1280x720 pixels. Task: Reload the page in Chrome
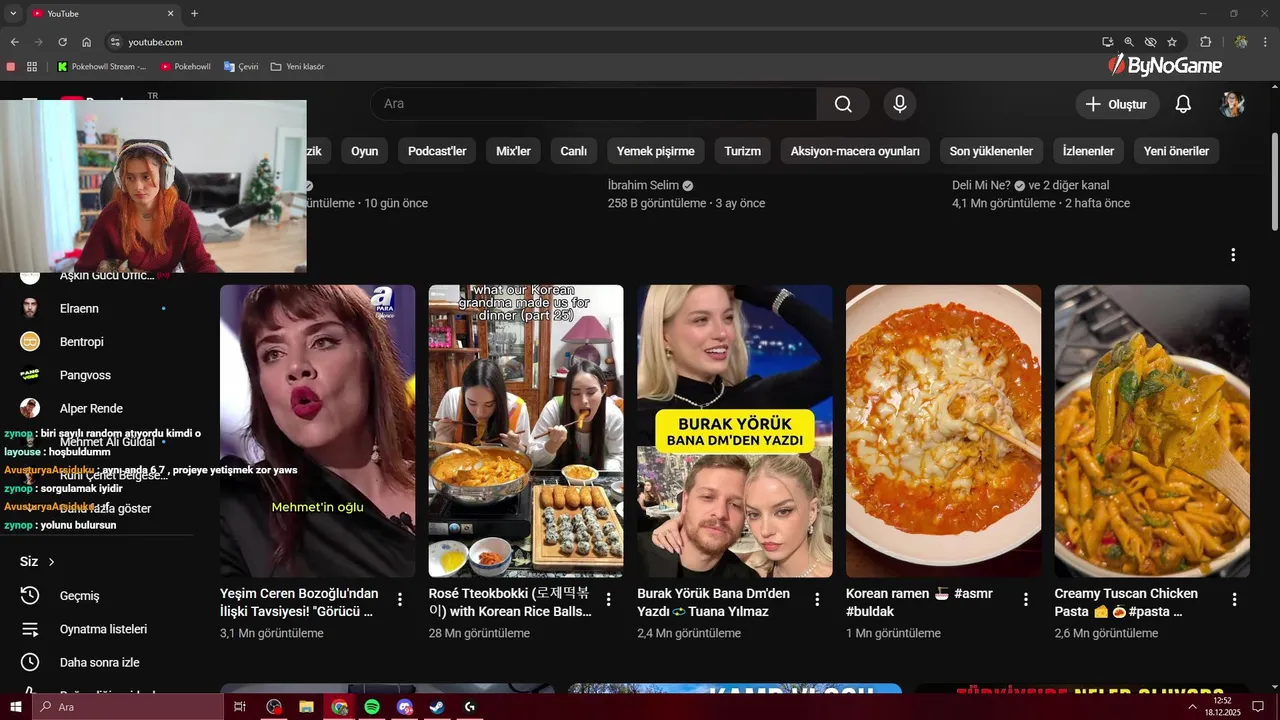pyautogui.click(x=62, y=42)
